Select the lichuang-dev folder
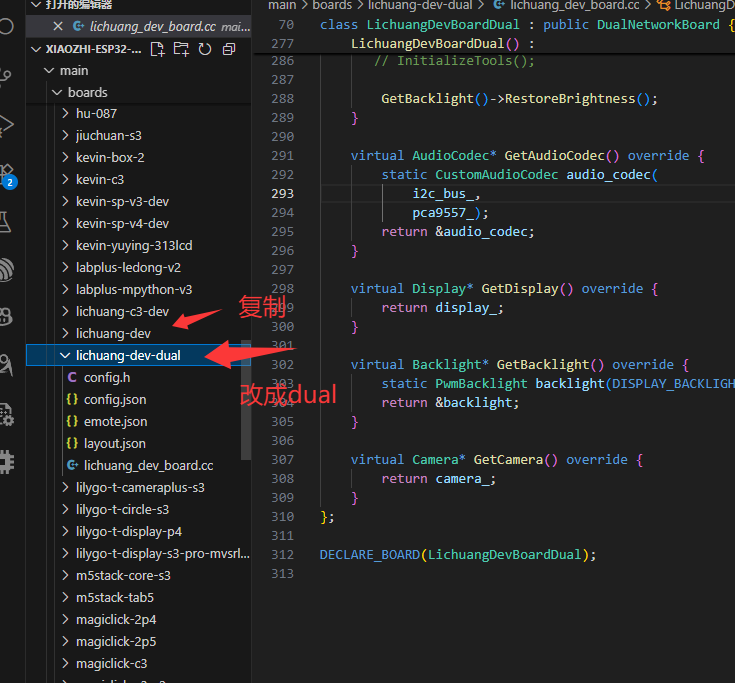 click(113, 333)
